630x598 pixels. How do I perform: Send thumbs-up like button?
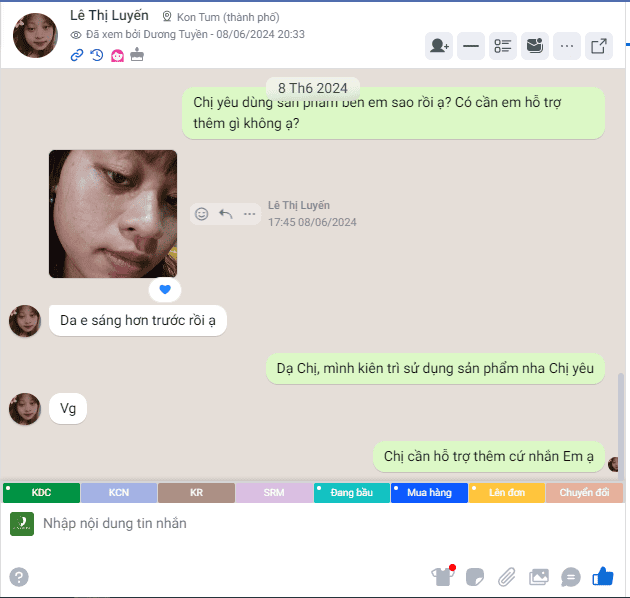pyautogui.click(x=603, y=577)
